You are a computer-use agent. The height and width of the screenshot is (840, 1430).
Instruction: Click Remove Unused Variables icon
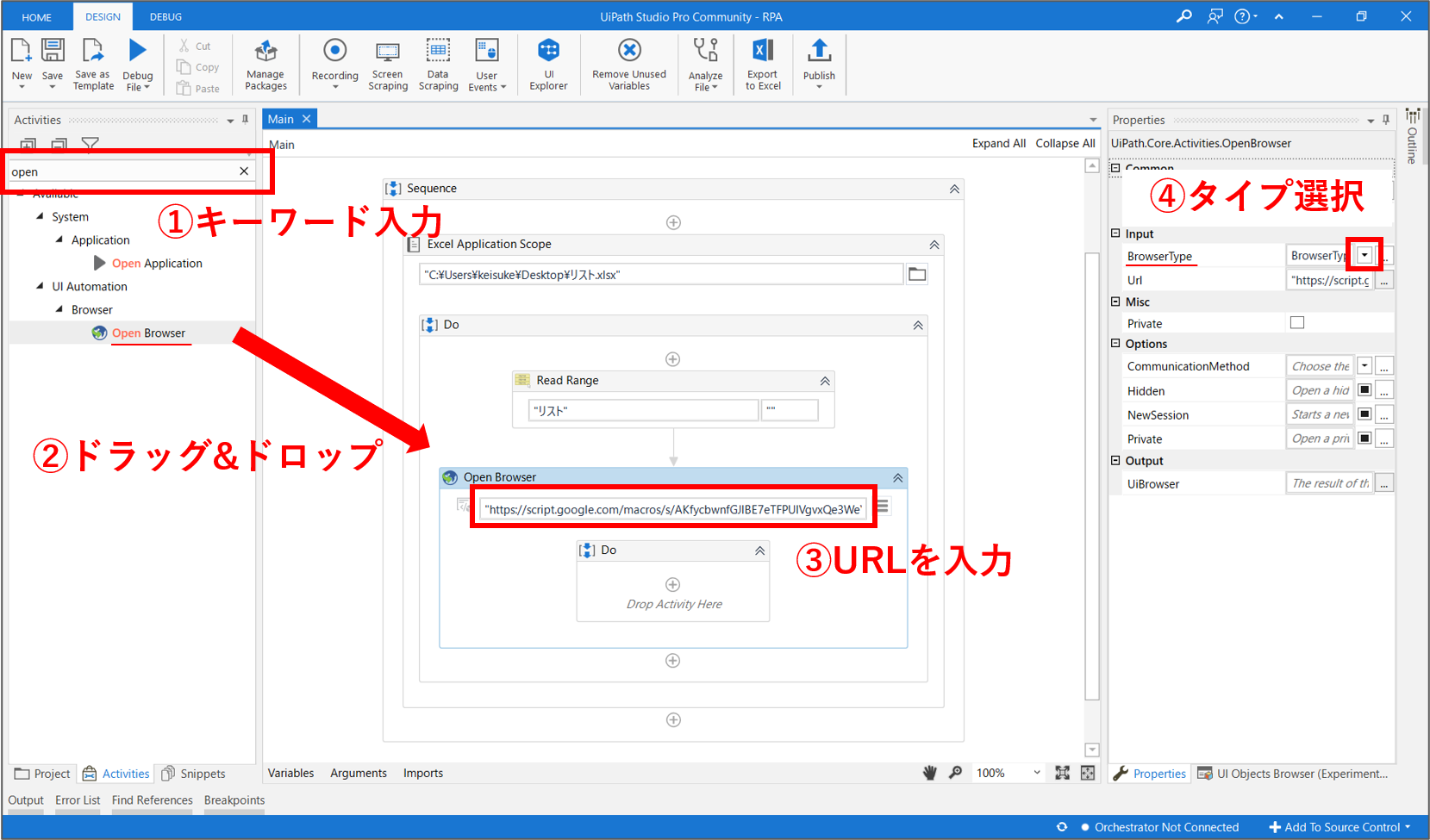point(629,52)
